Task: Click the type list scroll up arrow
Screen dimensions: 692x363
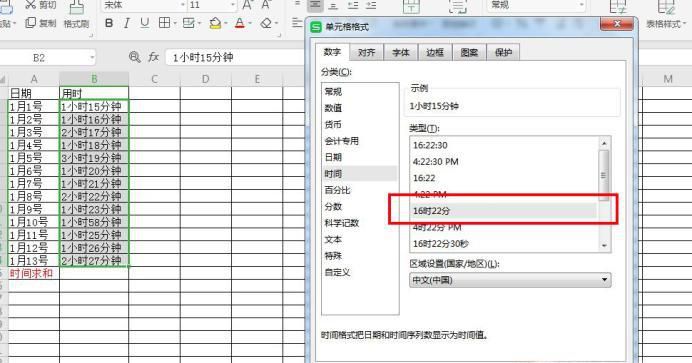Action: [x=604, y=143]
